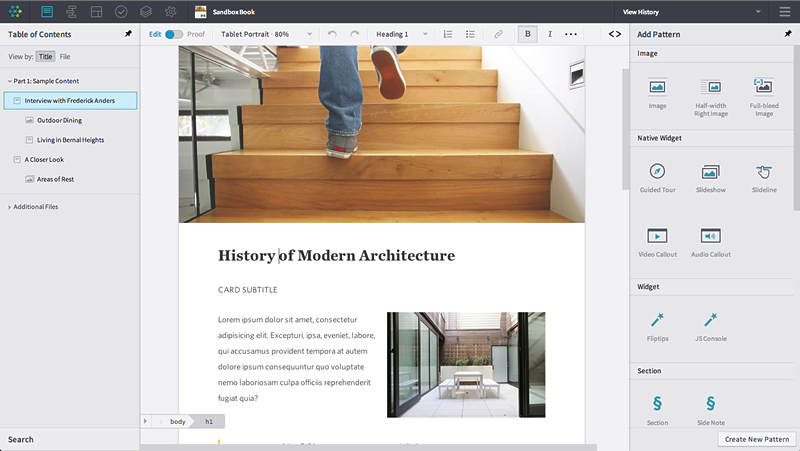The height and width of the screenshot is (451, 800).
Task: Click the Undo arrow
Action: [332, 34]
